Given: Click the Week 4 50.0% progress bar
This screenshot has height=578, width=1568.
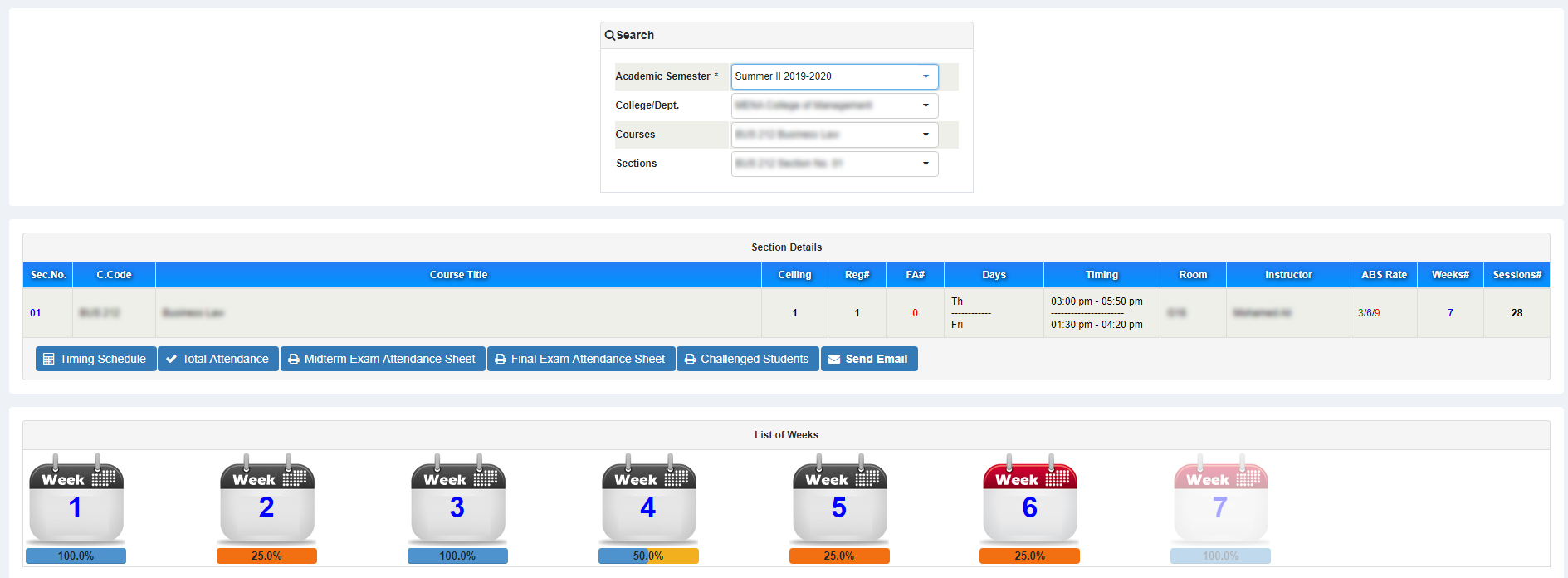Looking at the screenshot, I should click(648, 556).
